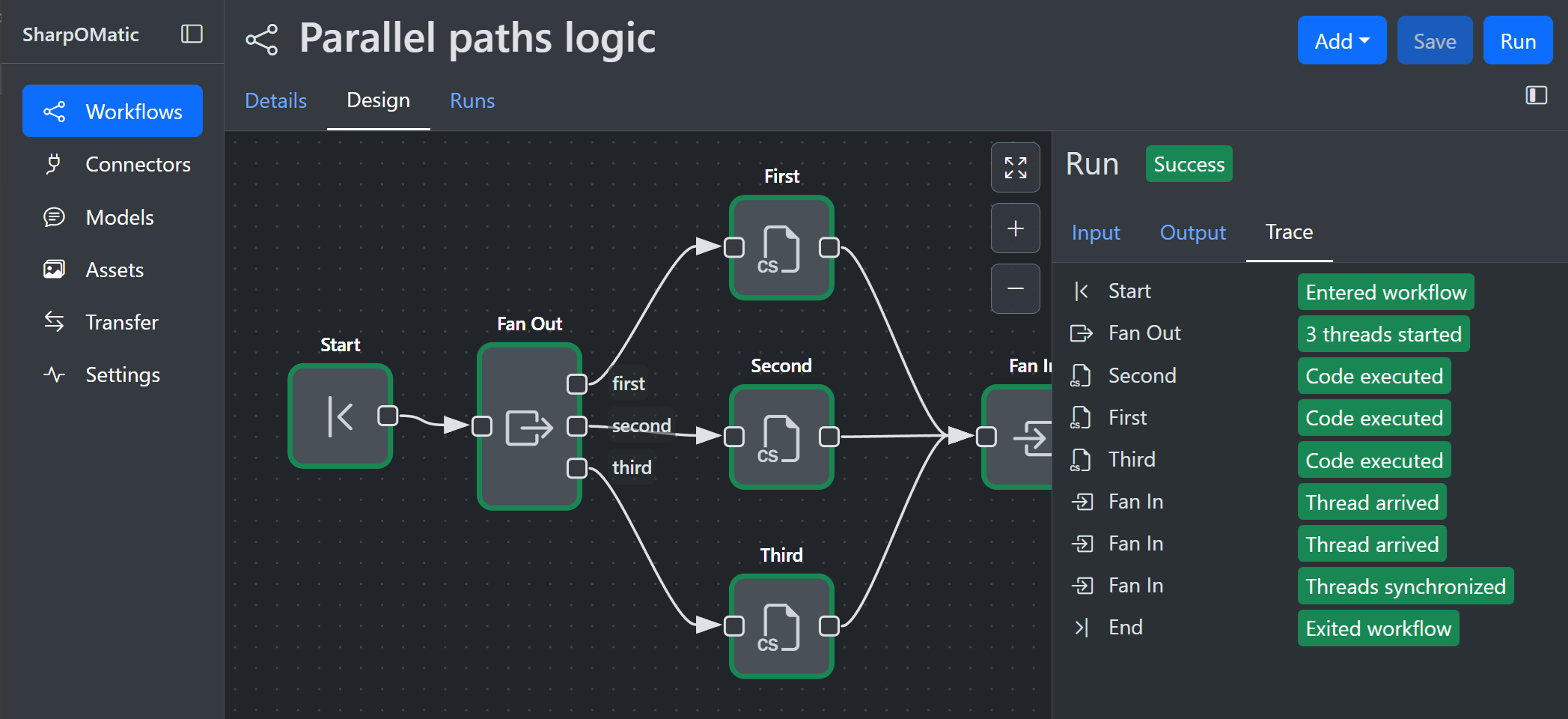Switch to the Details tab
This screenshot has width=1568, height=719.
[x=275, y=100]
